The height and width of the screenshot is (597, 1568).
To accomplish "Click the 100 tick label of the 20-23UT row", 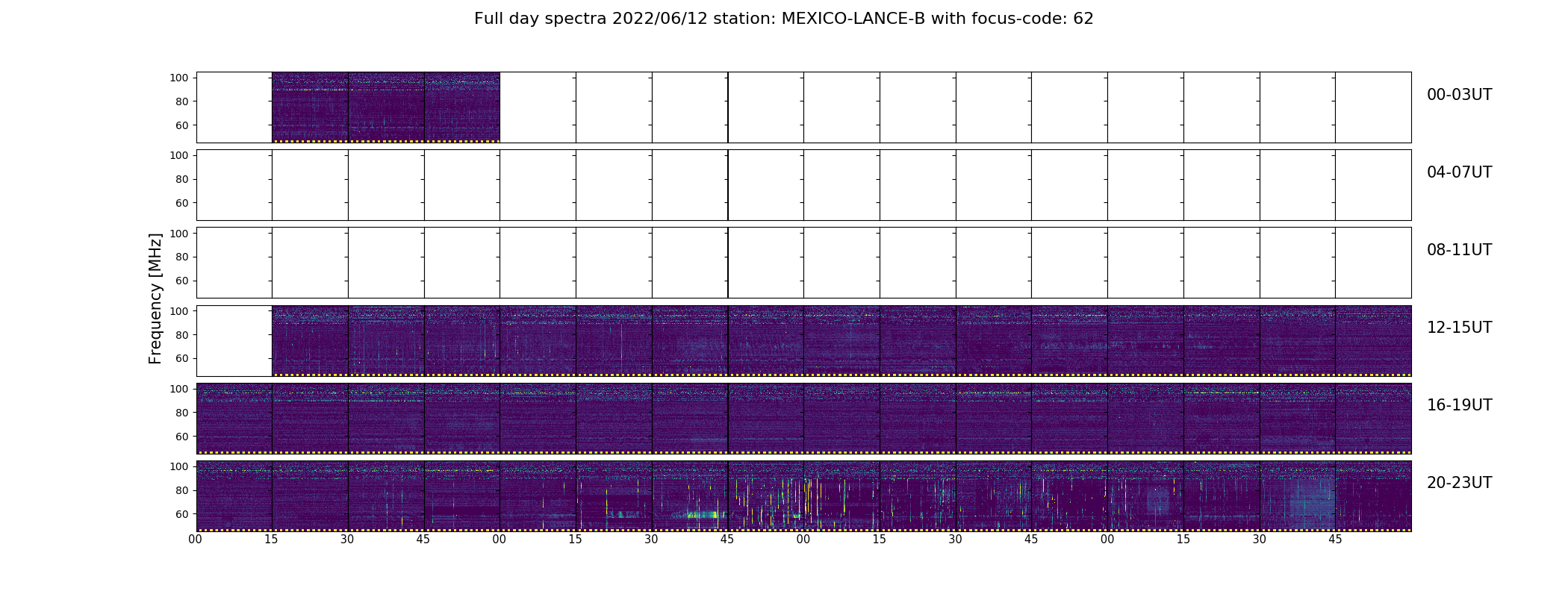I will point(179,466).
